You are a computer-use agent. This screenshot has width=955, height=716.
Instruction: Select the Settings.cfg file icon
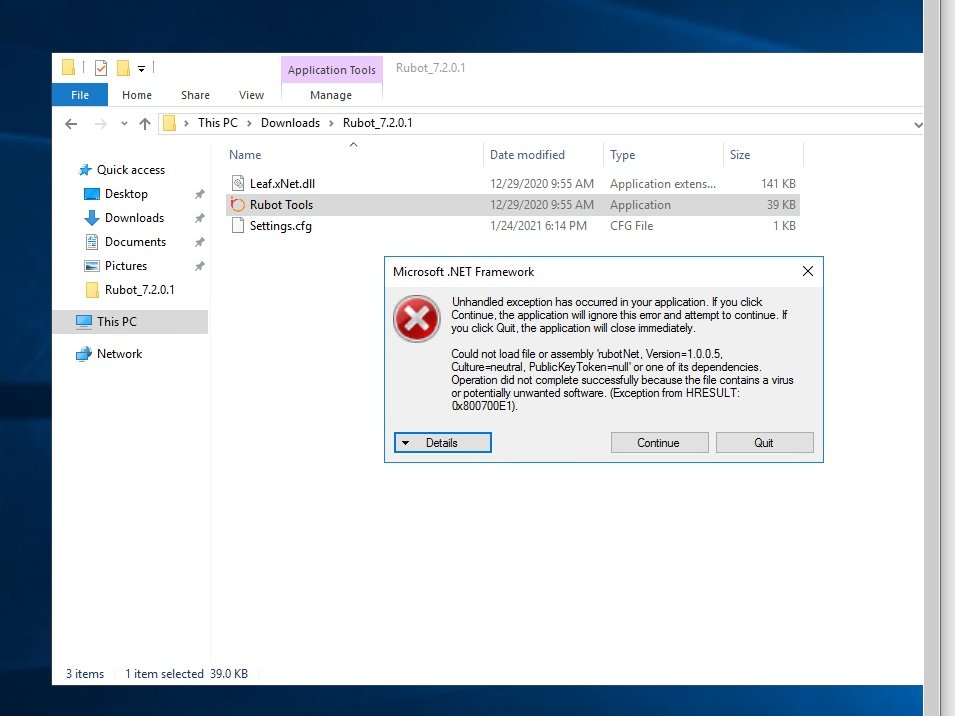tap(238, 226)
